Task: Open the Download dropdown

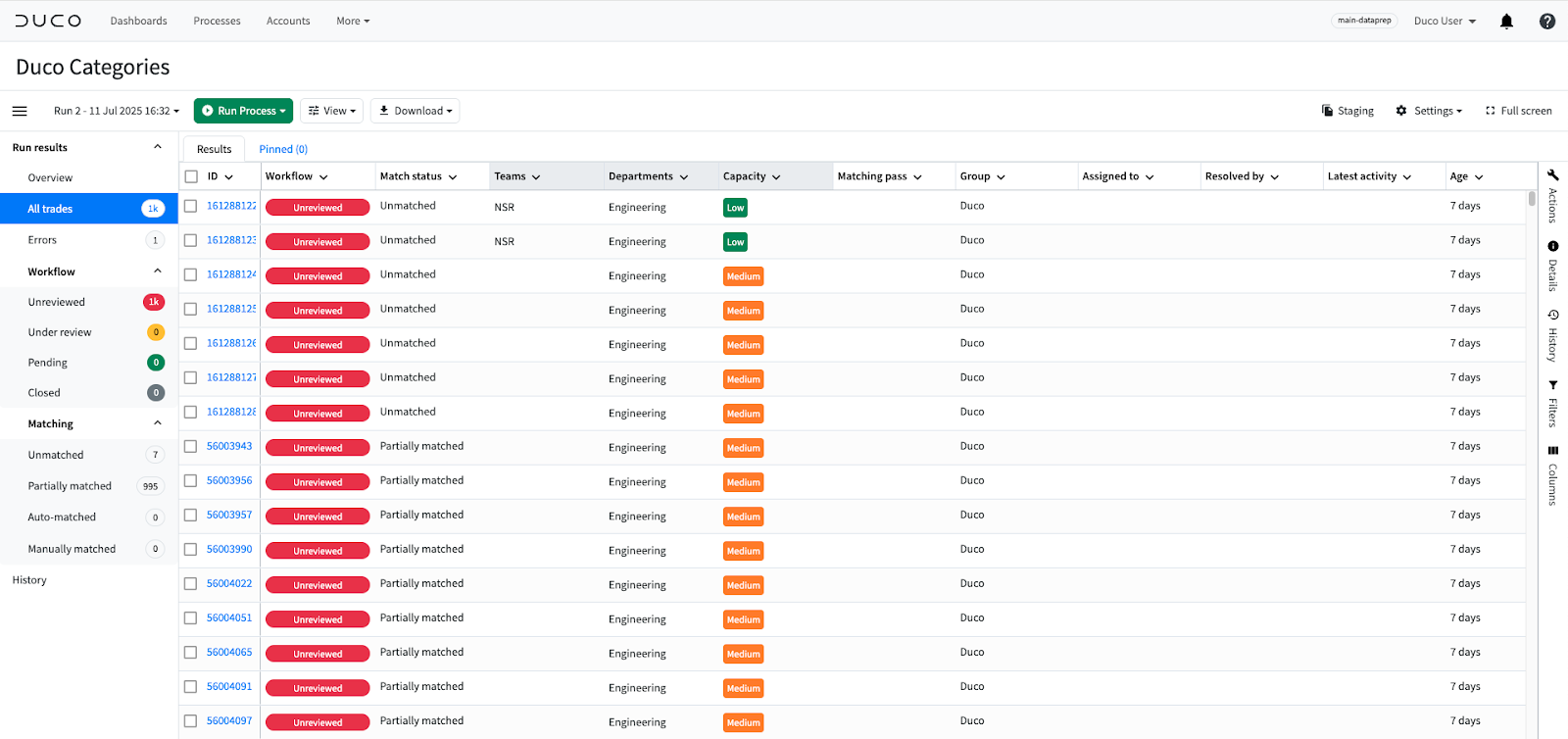Action: click(416, 111)
